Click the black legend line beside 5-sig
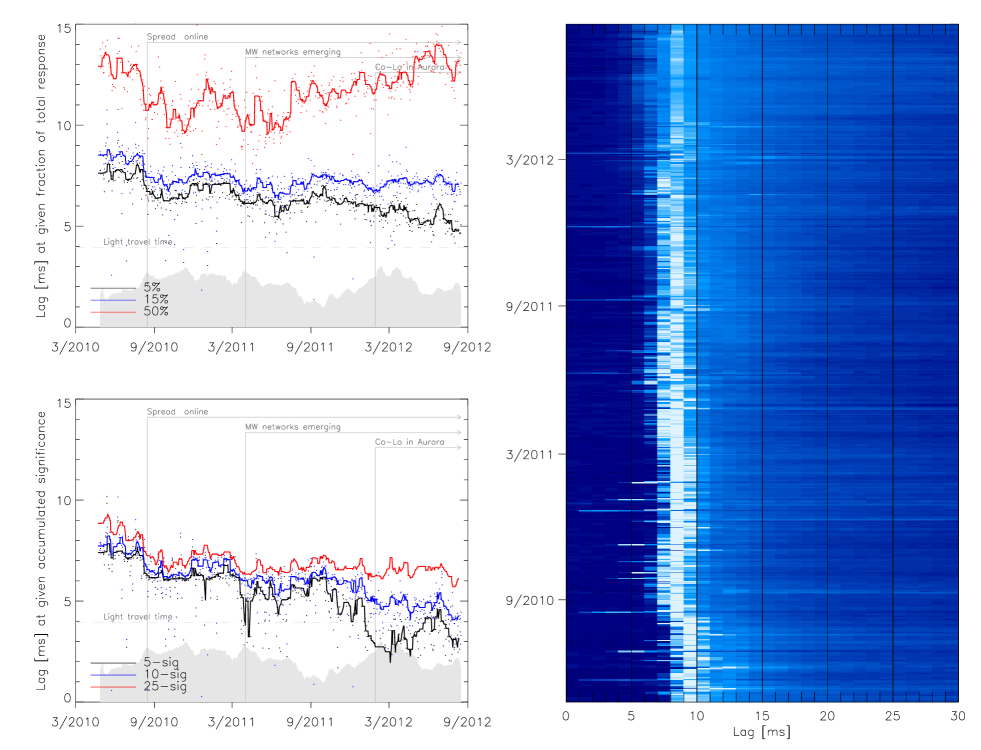981x750 pixels. click(113, 663)
